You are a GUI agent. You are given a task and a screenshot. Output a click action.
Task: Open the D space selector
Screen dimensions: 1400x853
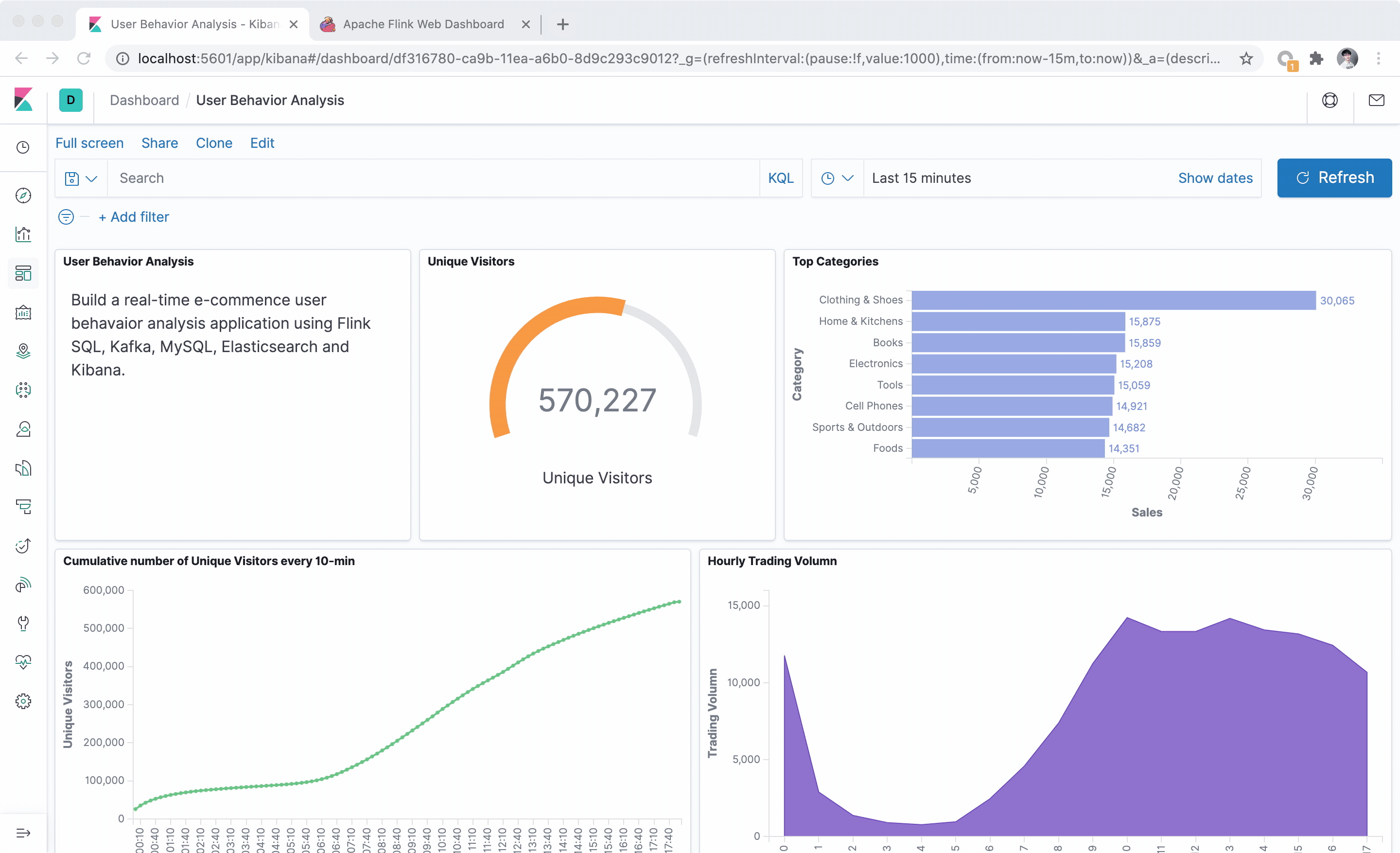coord(71,101)
